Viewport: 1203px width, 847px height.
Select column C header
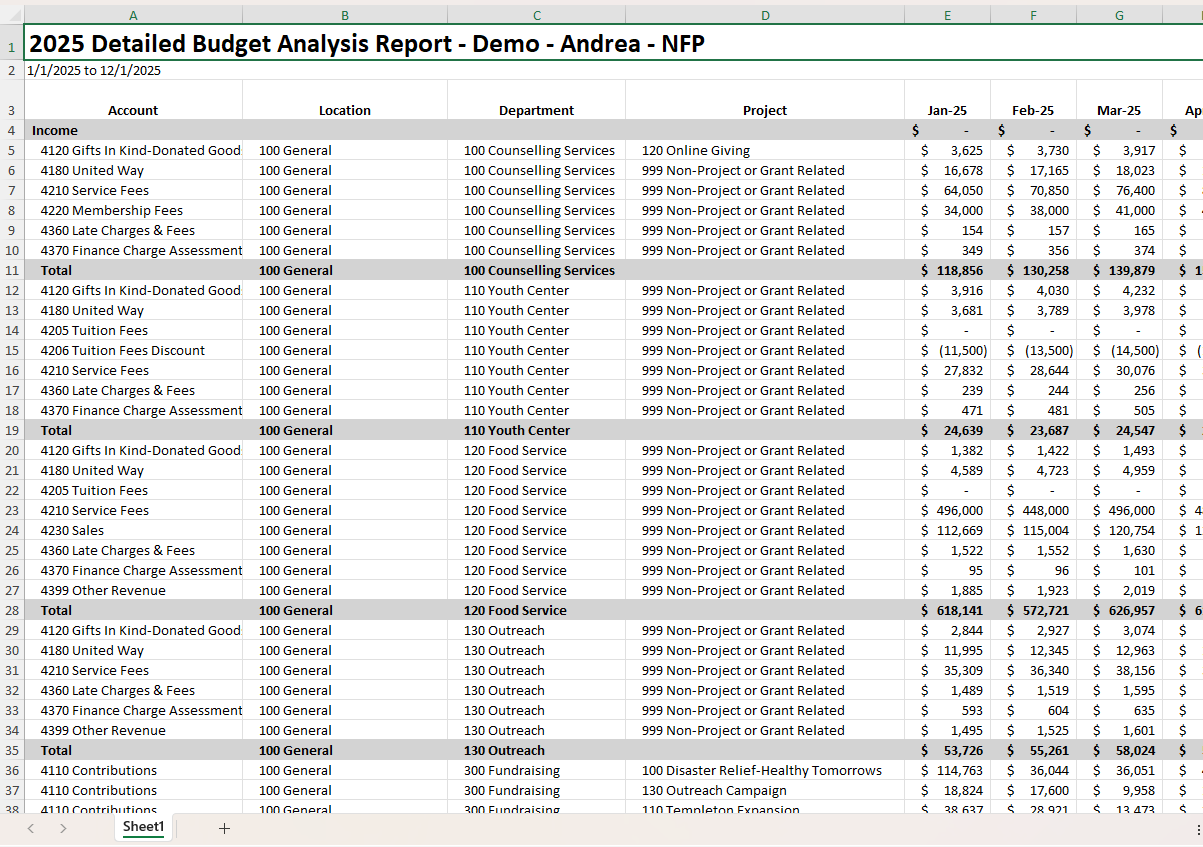pyautogui.click(x=537, y=15)
